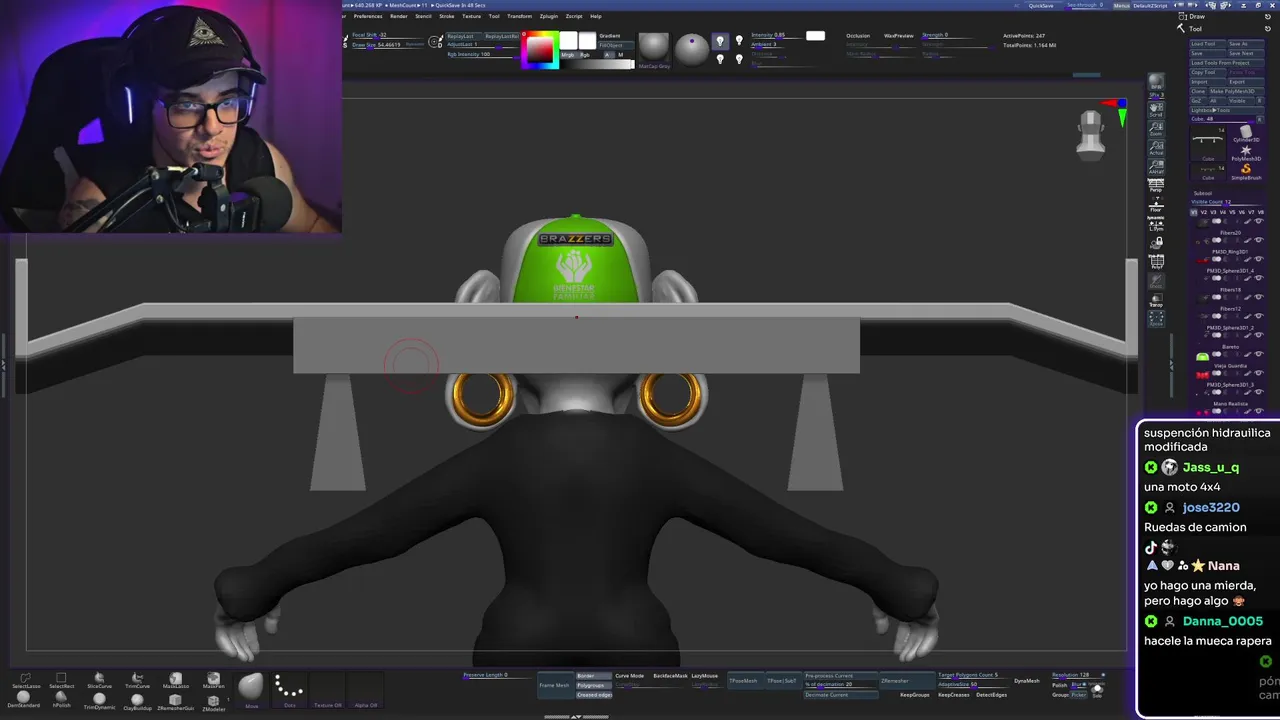The height and width of the screenshot is (720, 1280).
Task: Open the Move brush thumbnail
Action: coord(251,690)
